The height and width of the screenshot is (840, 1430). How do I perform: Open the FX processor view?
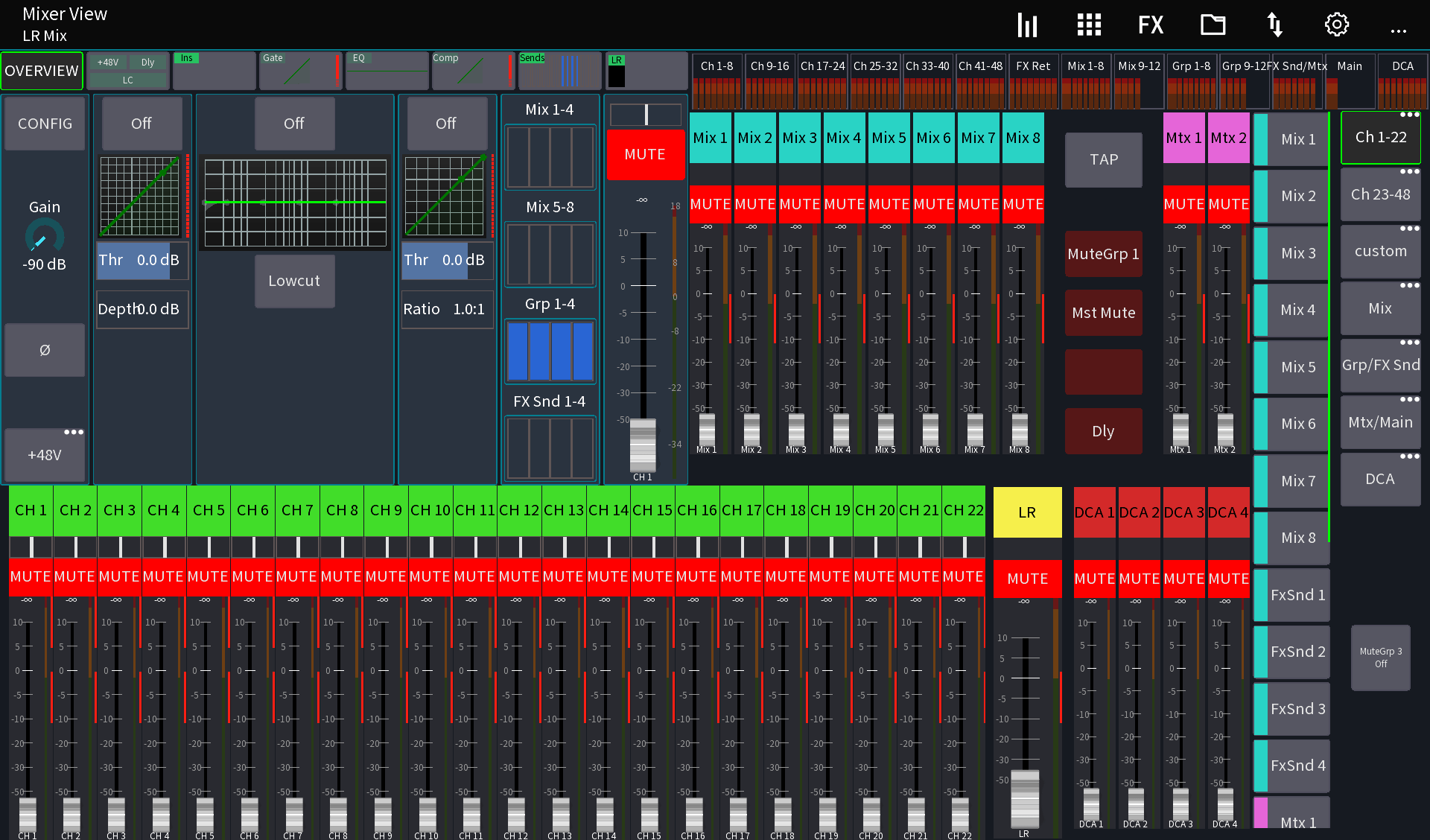click(x=1150, y=24)
